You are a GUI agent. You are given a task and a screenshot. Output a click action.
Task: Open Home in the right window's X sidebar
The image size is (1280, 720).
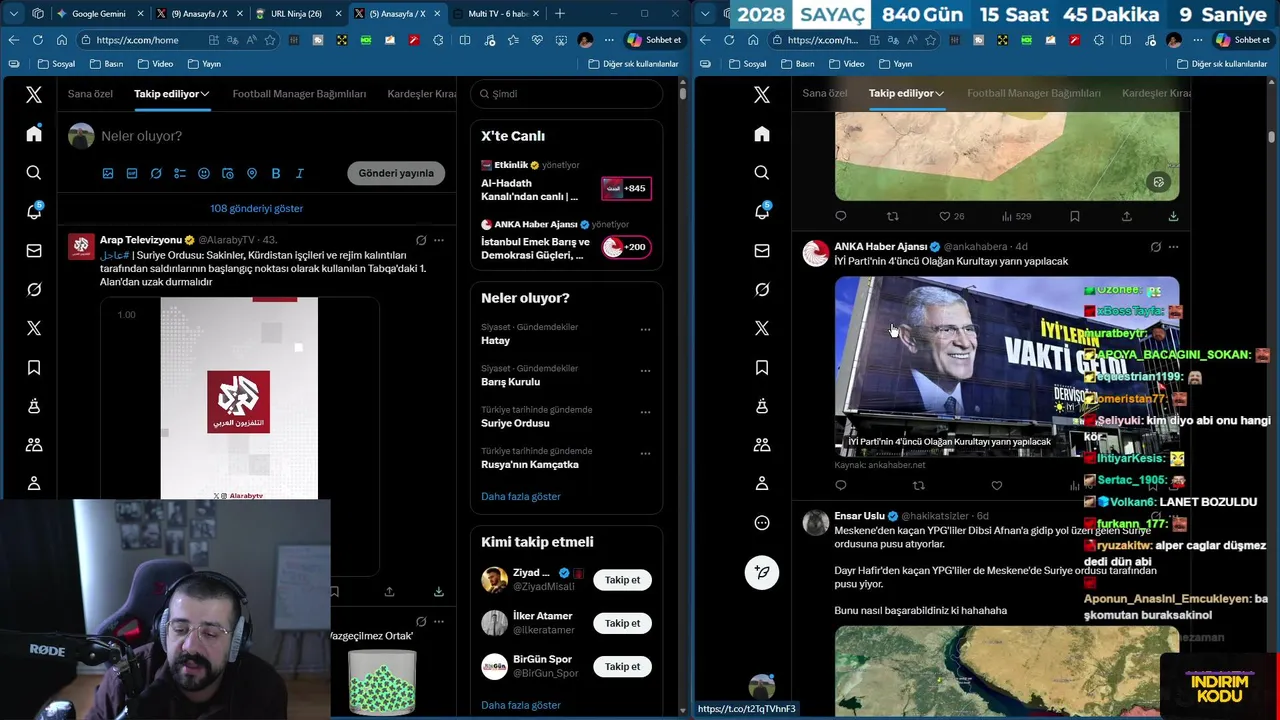click(762, 134)
